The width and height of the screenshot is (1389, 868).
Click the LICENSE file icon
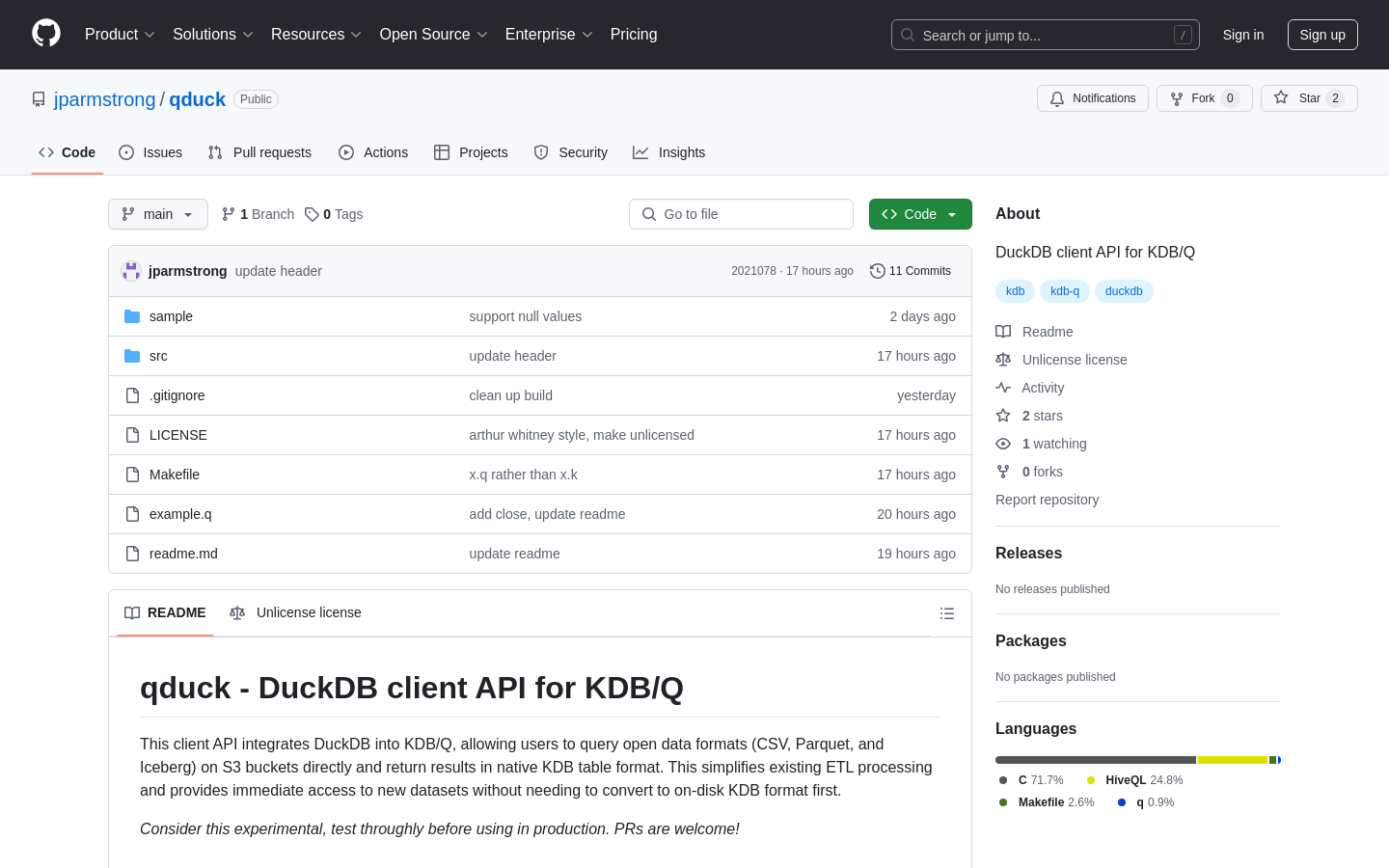point(132,435)
